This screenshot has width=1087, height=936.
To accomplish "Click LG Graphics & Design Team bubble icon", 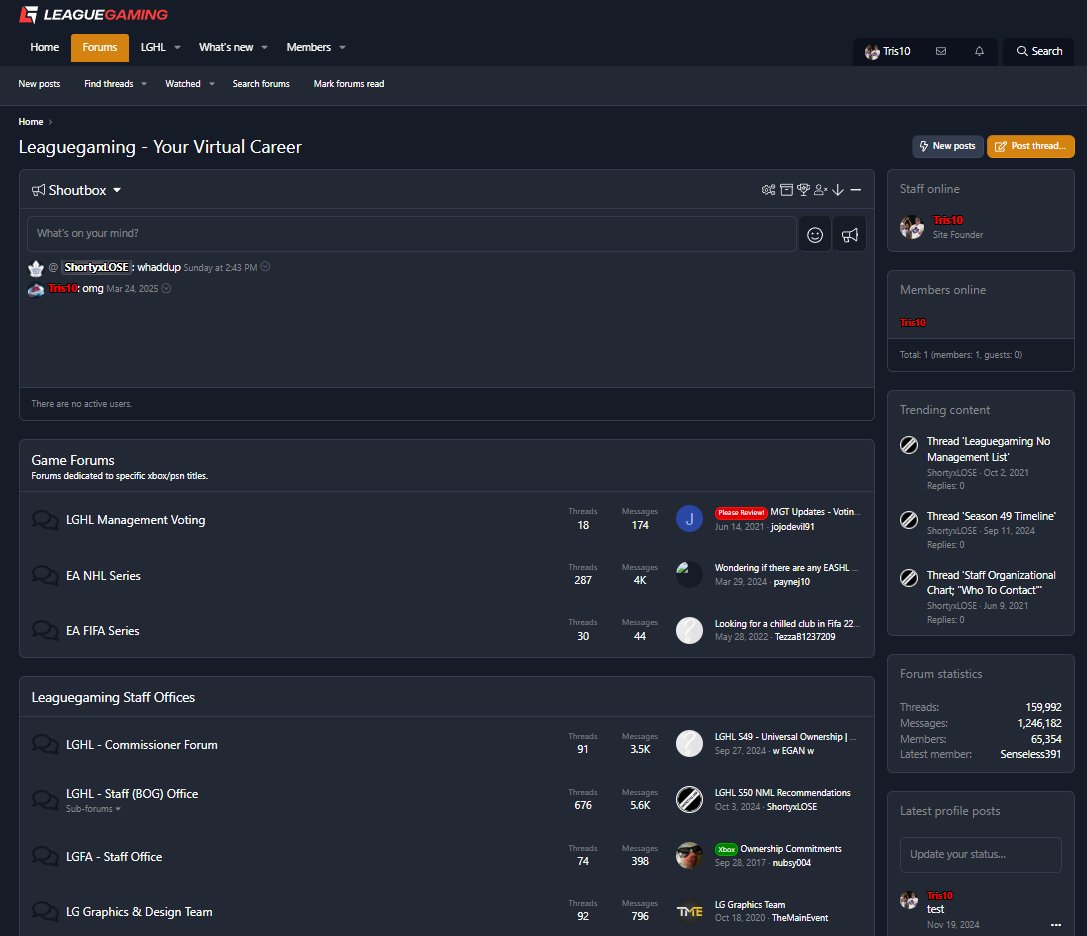I will (45, 911).
